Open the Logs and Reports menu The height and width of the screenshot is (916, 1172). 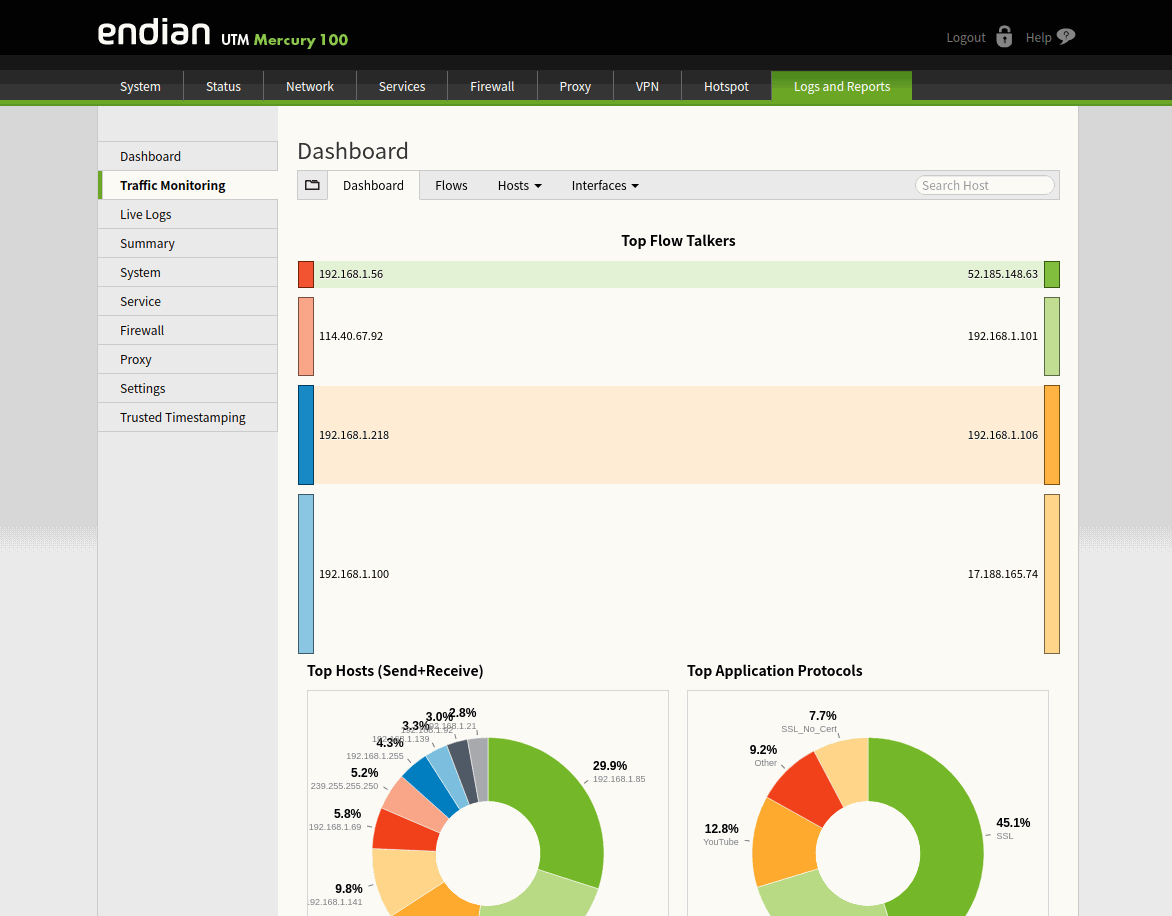pyautogui.click(x=842, y=86)
